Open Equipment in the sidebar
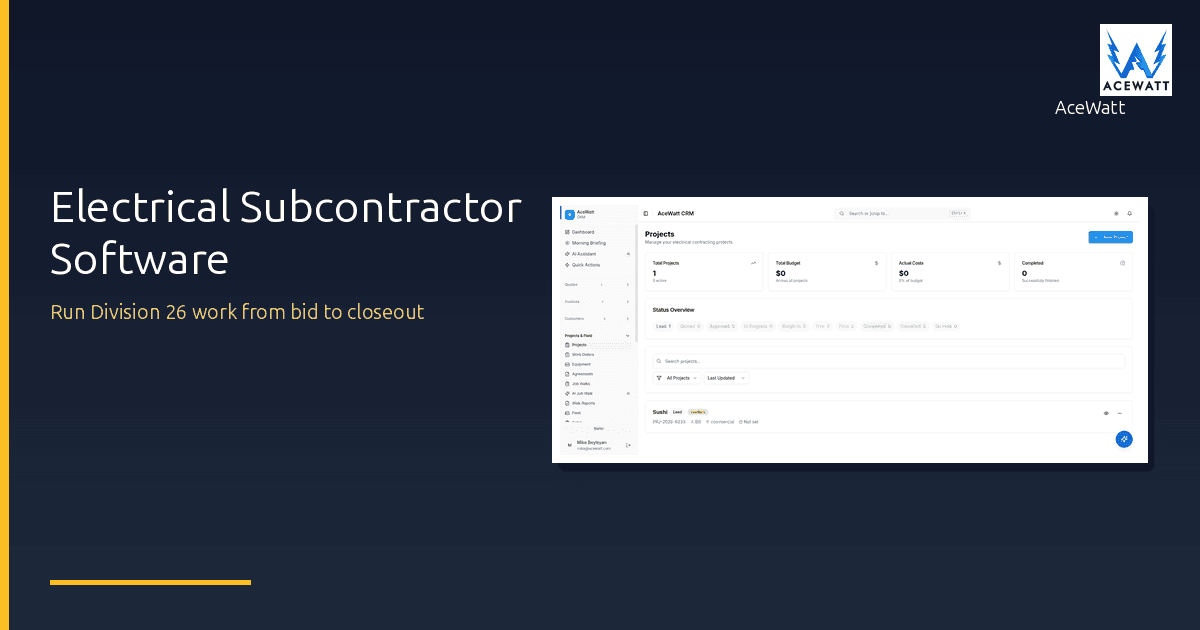Image resolution: width=1200 pixels, height=630 pixels. [x=596, y=364]
